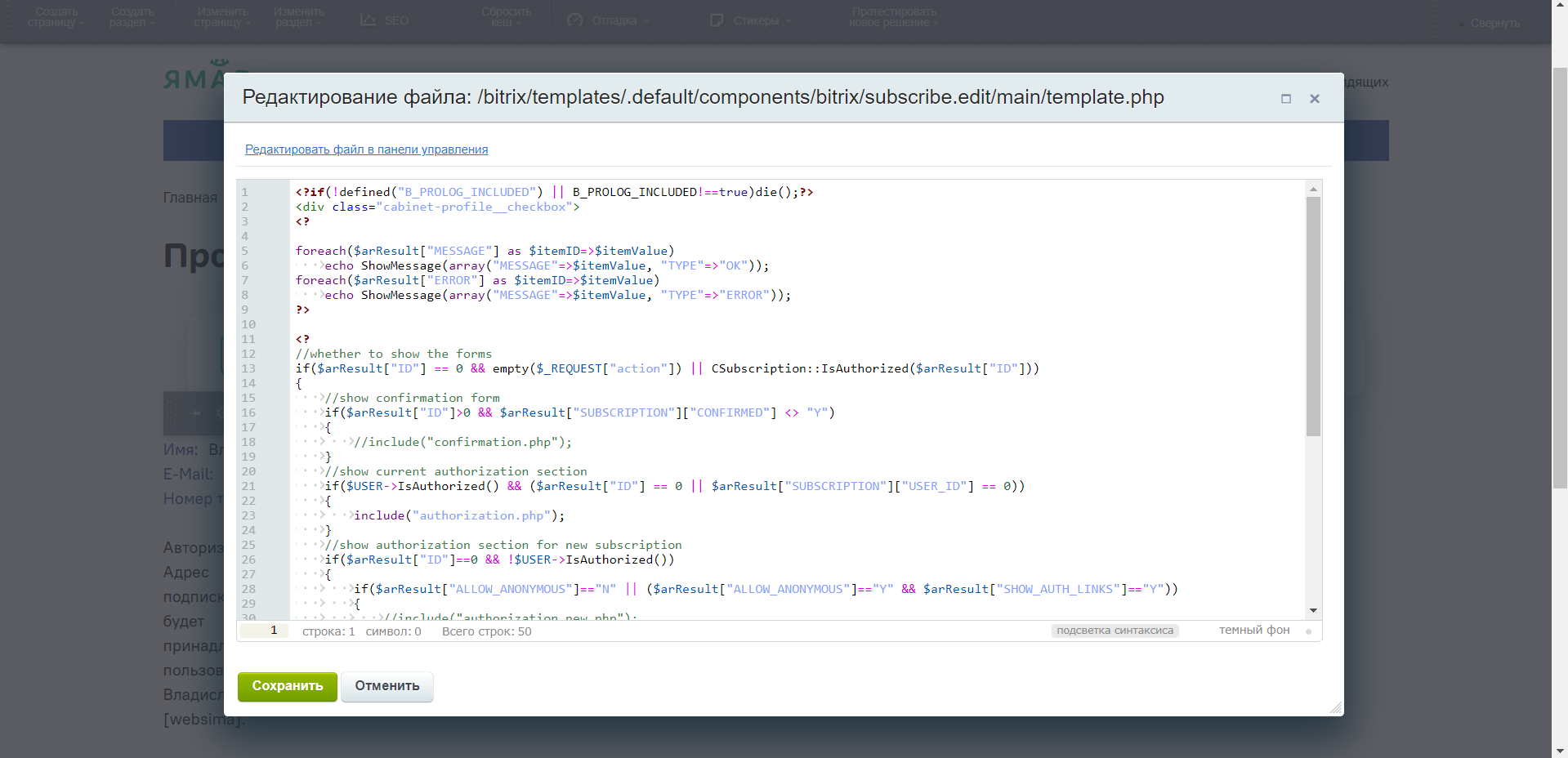
Task: Maximize the file editing dialog
Action: tap(1286, 99)
